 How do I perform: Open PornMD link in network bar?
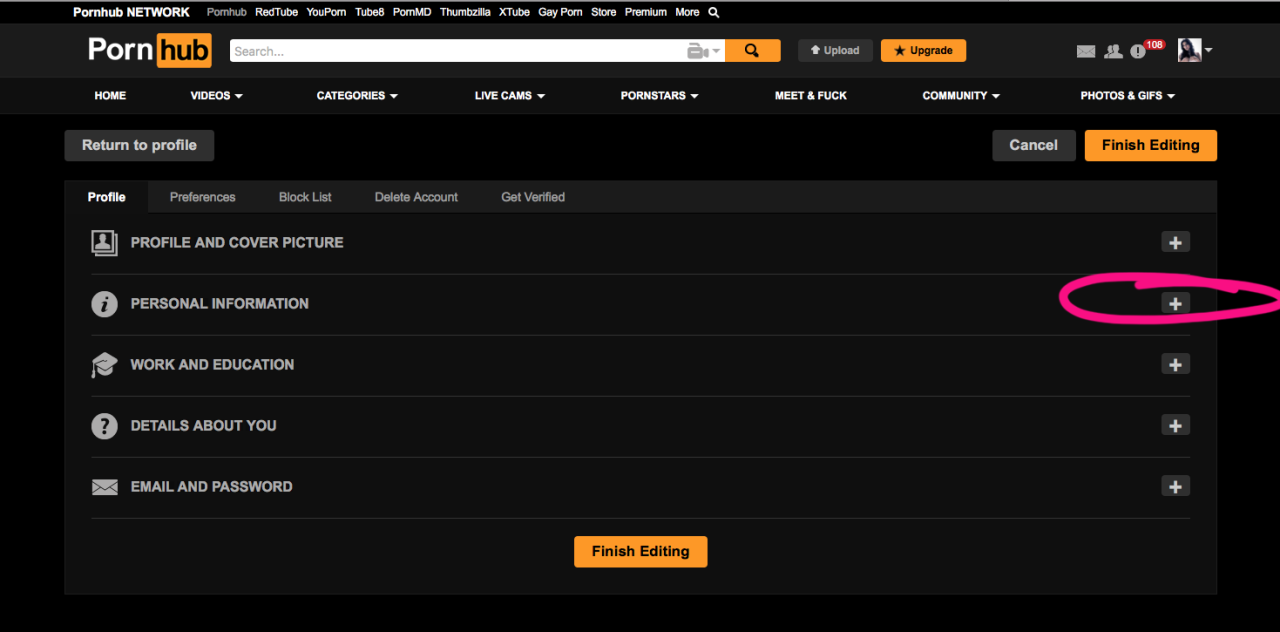[412, 12]
